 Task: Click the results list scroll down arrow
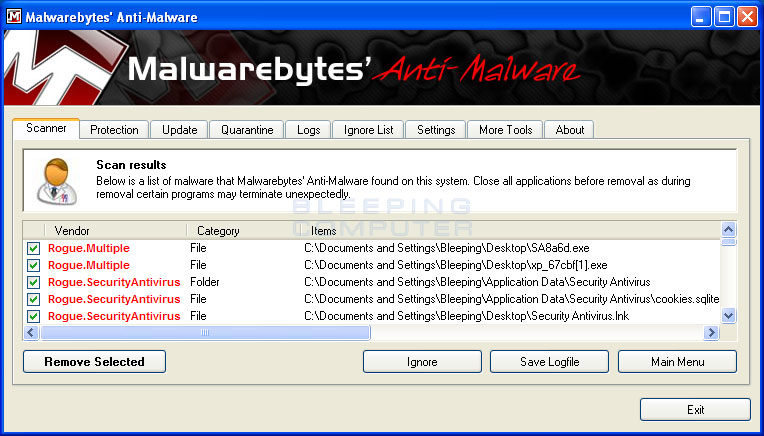coord(728,316)
